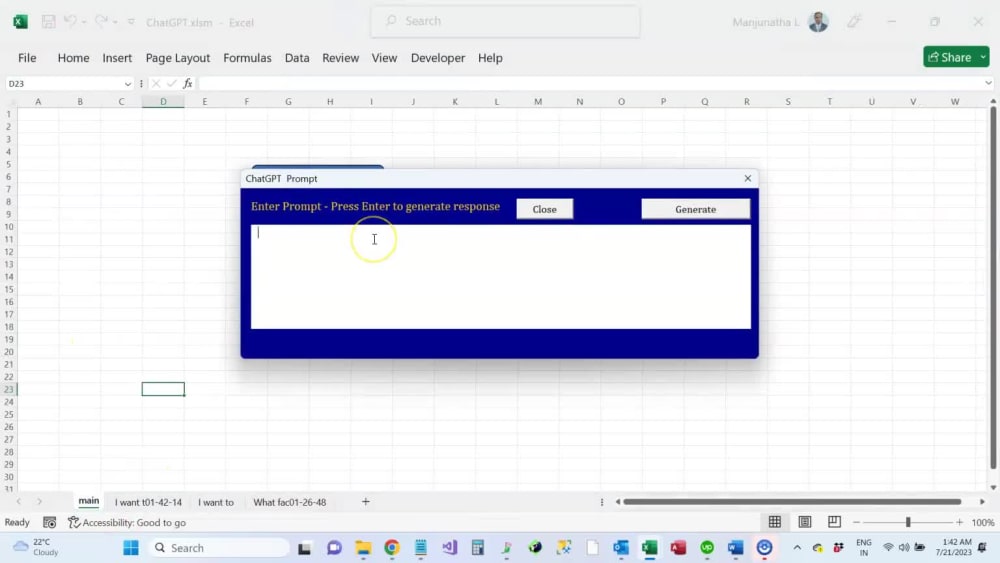Open the Formulas tab

click(247, 58)
